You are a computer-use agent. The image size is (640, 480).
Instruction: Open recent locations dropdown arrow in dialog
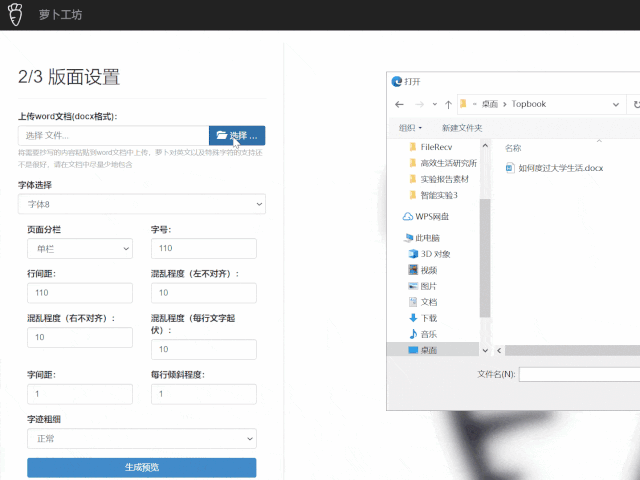[435, 104]
